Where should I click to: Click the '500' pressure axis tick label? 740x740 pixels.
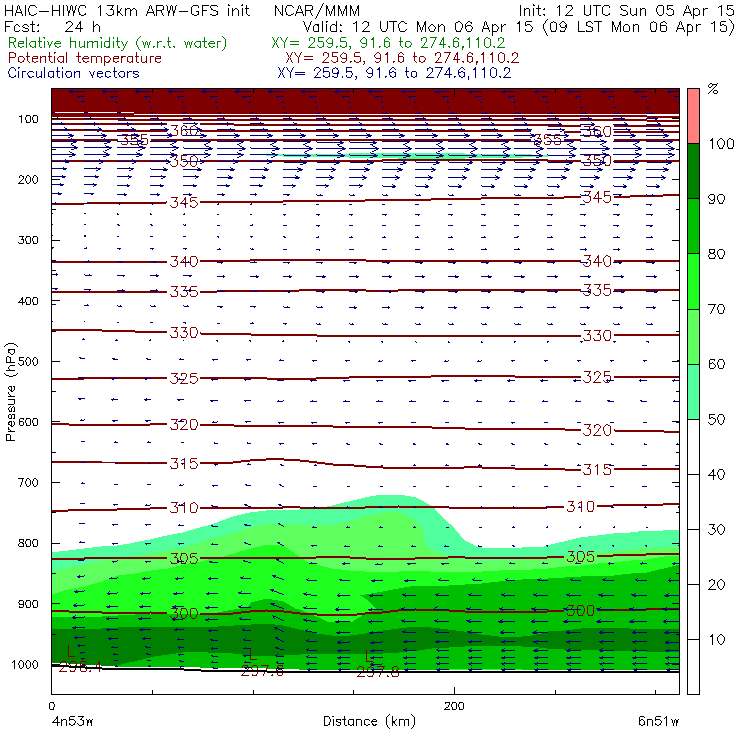pos(28,362)
